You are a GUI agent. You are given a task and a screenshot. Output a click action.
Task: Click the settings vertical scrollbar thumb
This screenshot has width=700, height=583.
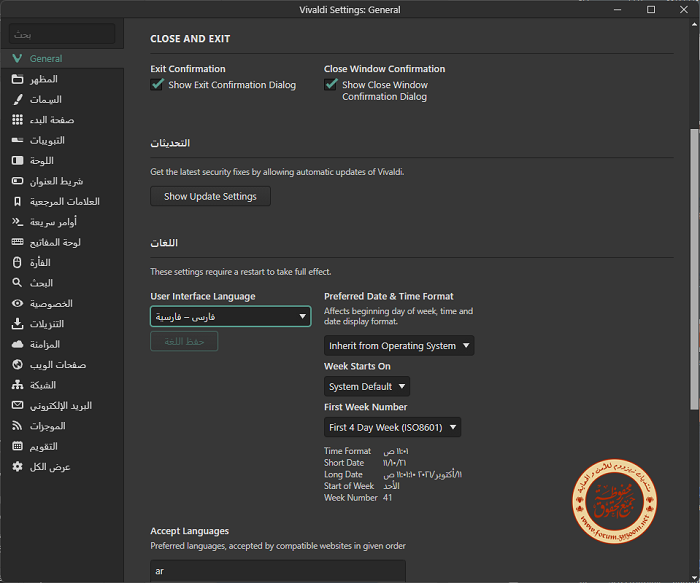(694, 269)
